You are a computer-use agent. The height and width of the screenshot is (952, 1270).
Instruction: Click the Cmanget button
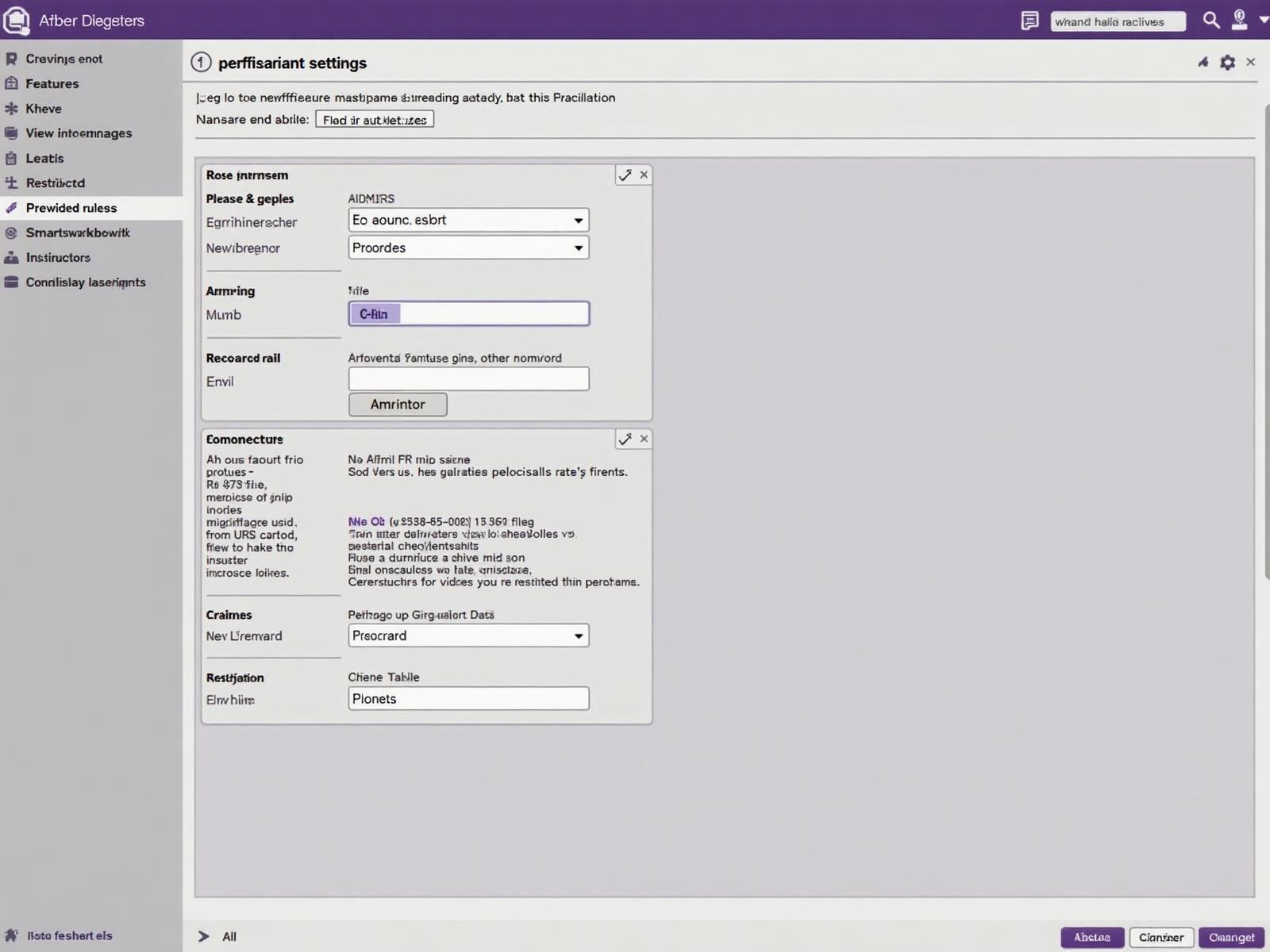[1232, 937]
